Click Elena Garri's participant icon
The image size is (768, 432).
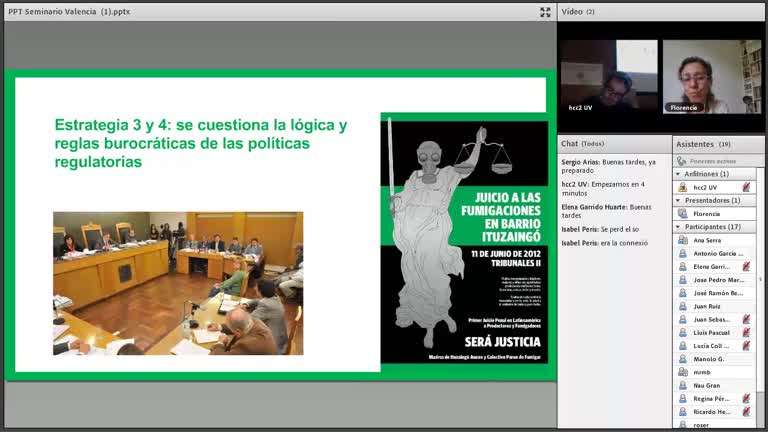pos(683,266)
